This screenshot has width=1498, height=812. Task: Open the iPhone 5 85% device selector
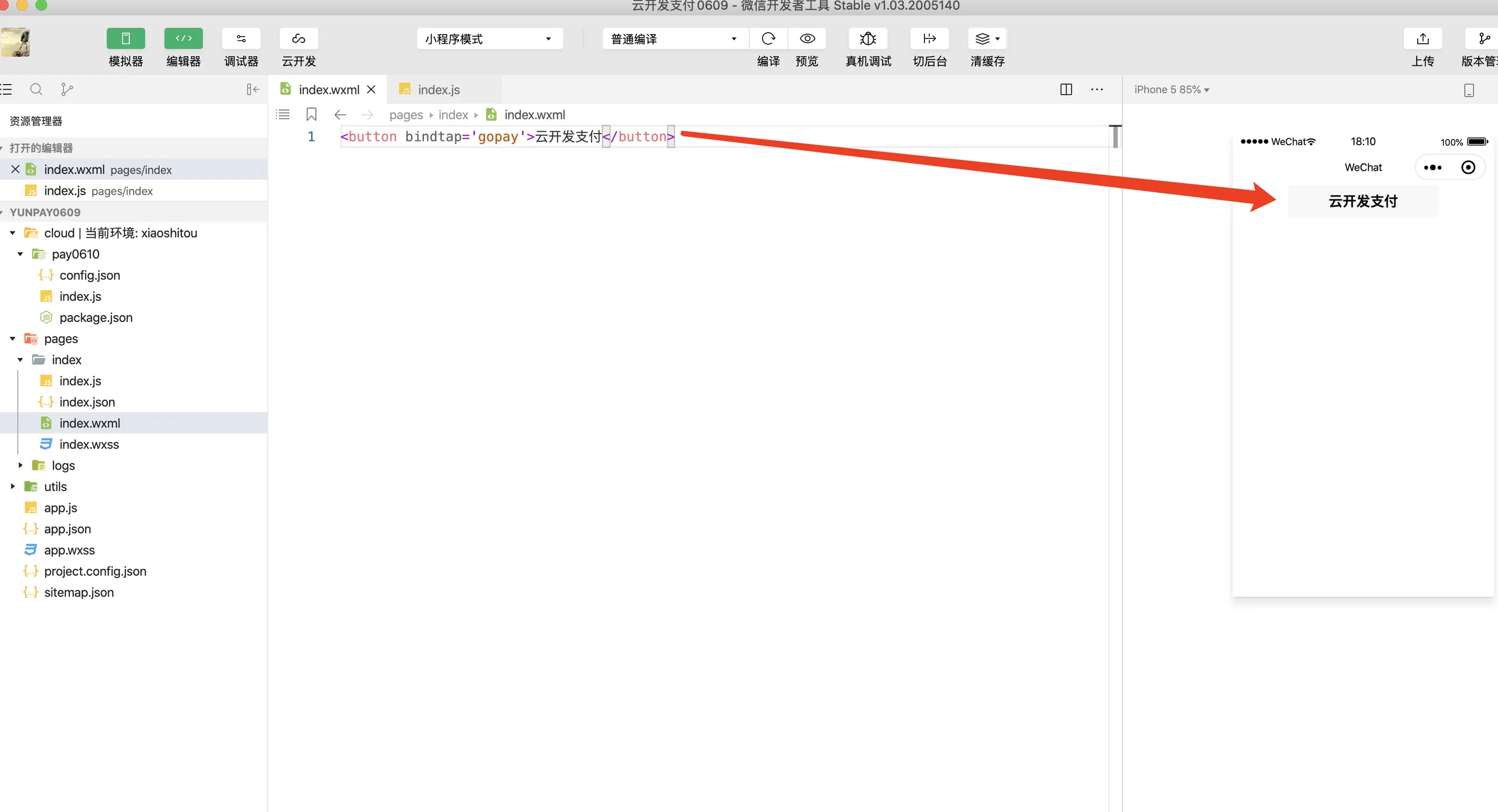coord(1171,90)
